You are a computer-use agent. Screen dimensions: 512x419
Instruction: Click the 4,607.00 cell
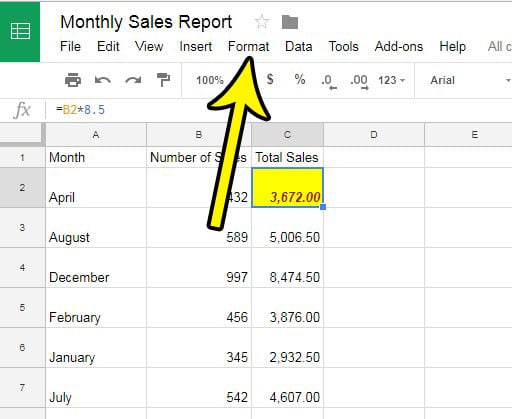pos(287,387)
